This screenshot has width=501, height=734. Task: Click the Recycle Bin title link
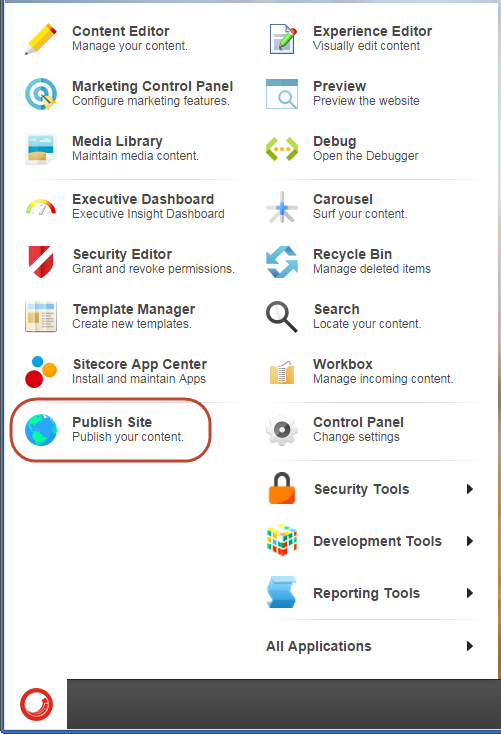point(352,254)
